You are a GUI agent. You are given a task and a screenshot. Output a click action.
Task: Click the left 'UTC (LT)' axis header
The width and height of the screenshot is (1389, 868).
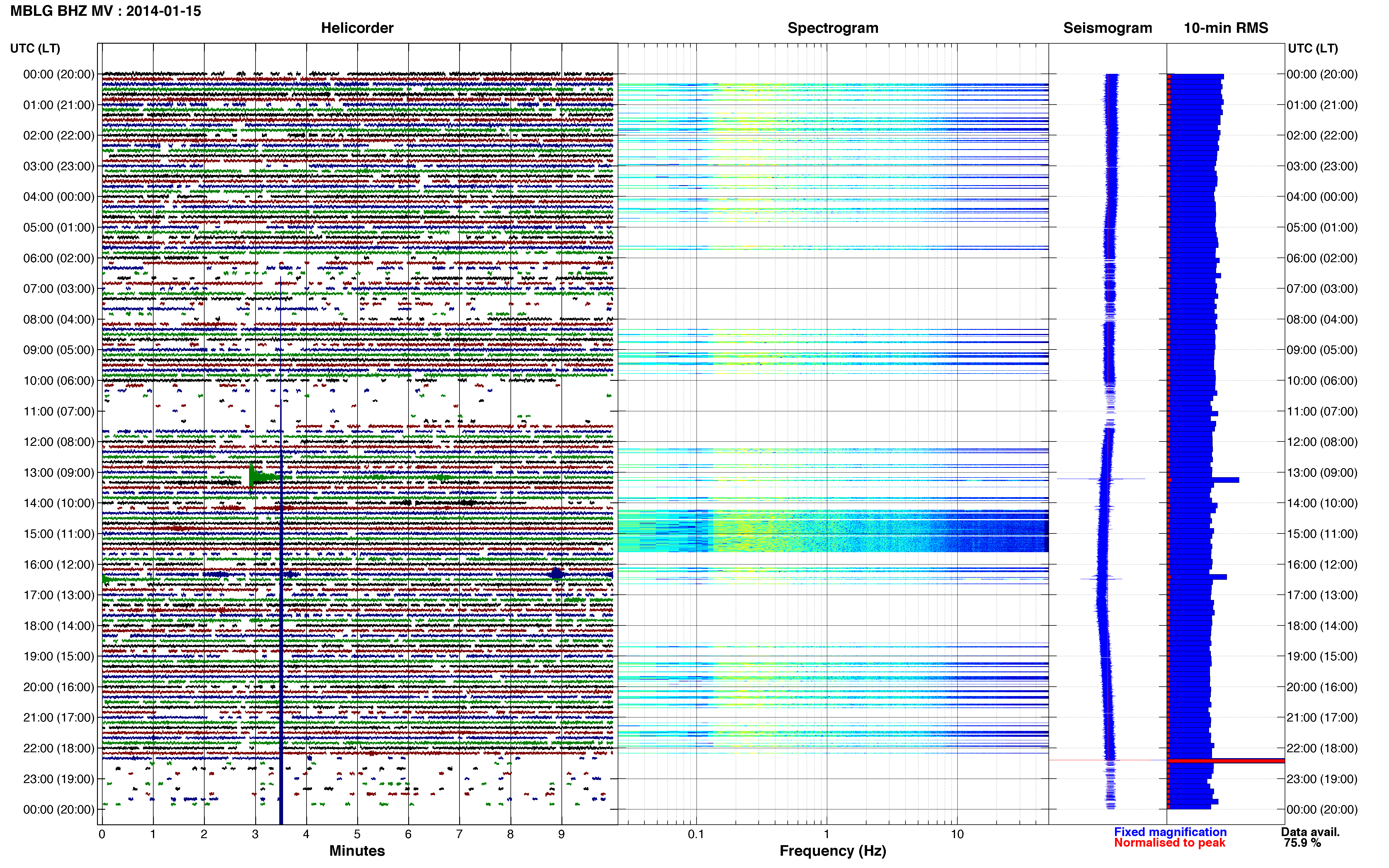[x=35, y=48]
